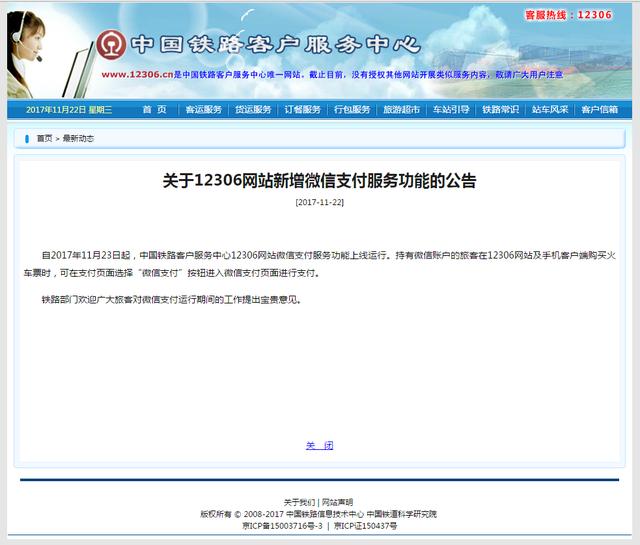
Task: Click the 中国铁路客户服务中心 banner title
Action: point(276,44)
